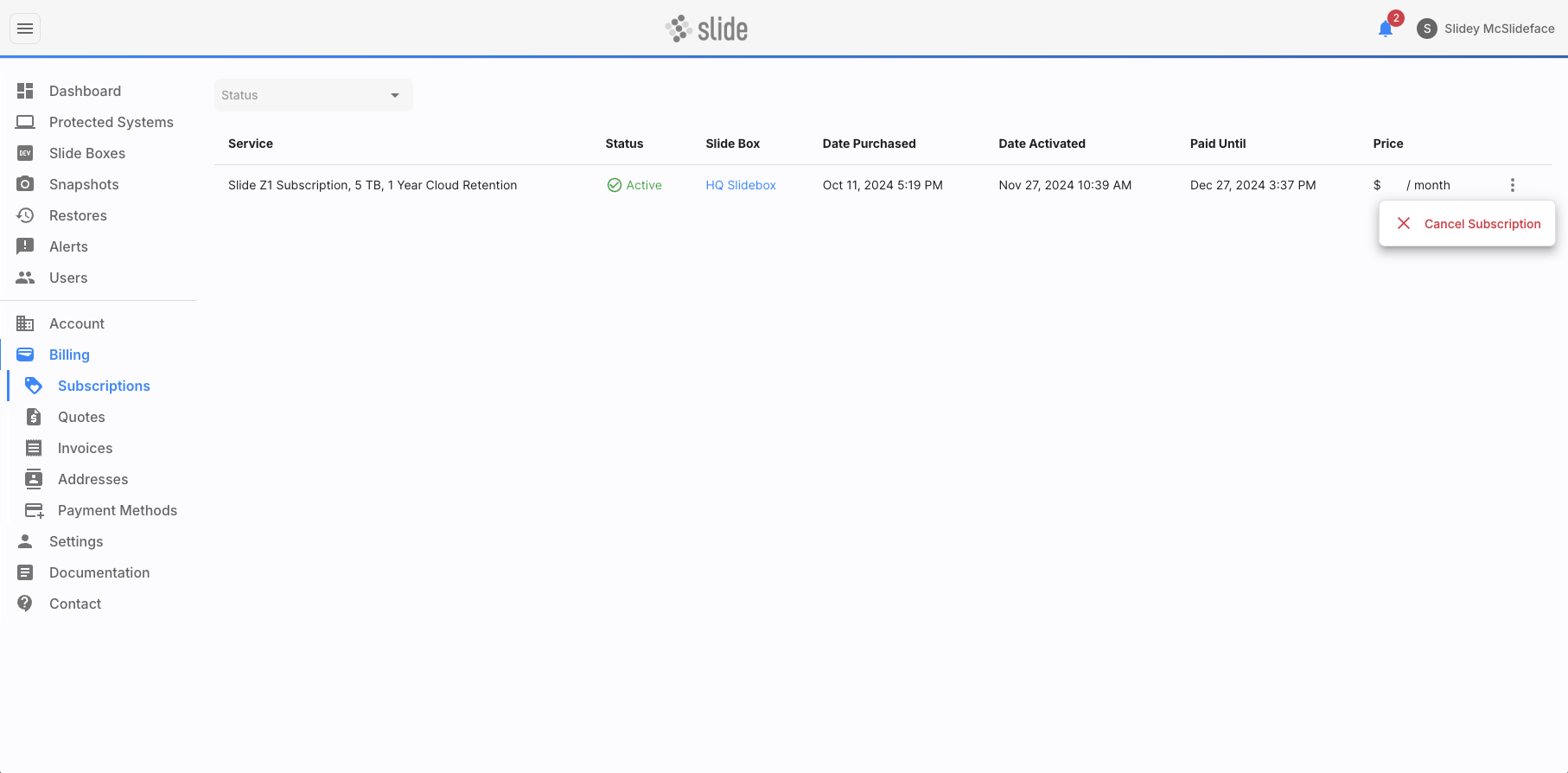Click the Restores history icon
The image size is (1568, 773).
(x=25, y=215)
